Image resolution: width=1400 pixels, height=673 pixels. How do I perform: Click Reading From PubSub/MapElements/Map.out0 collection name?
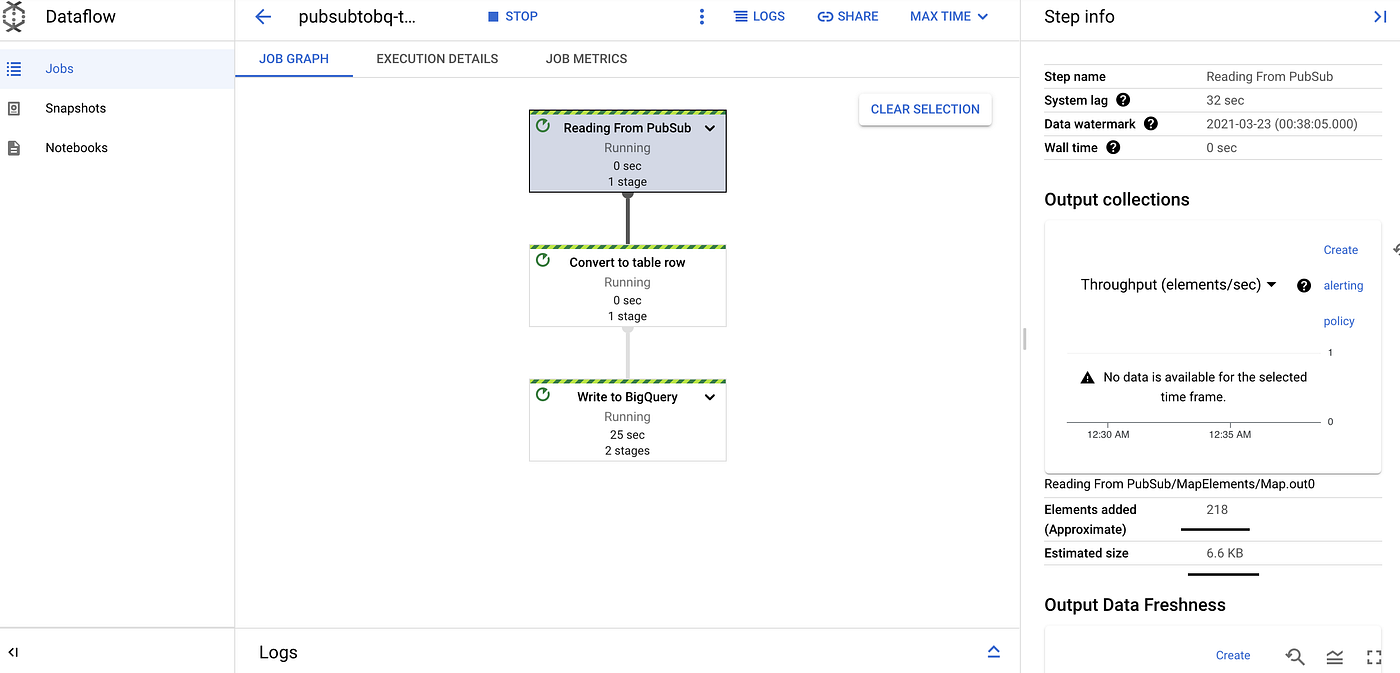(1179, 484)
